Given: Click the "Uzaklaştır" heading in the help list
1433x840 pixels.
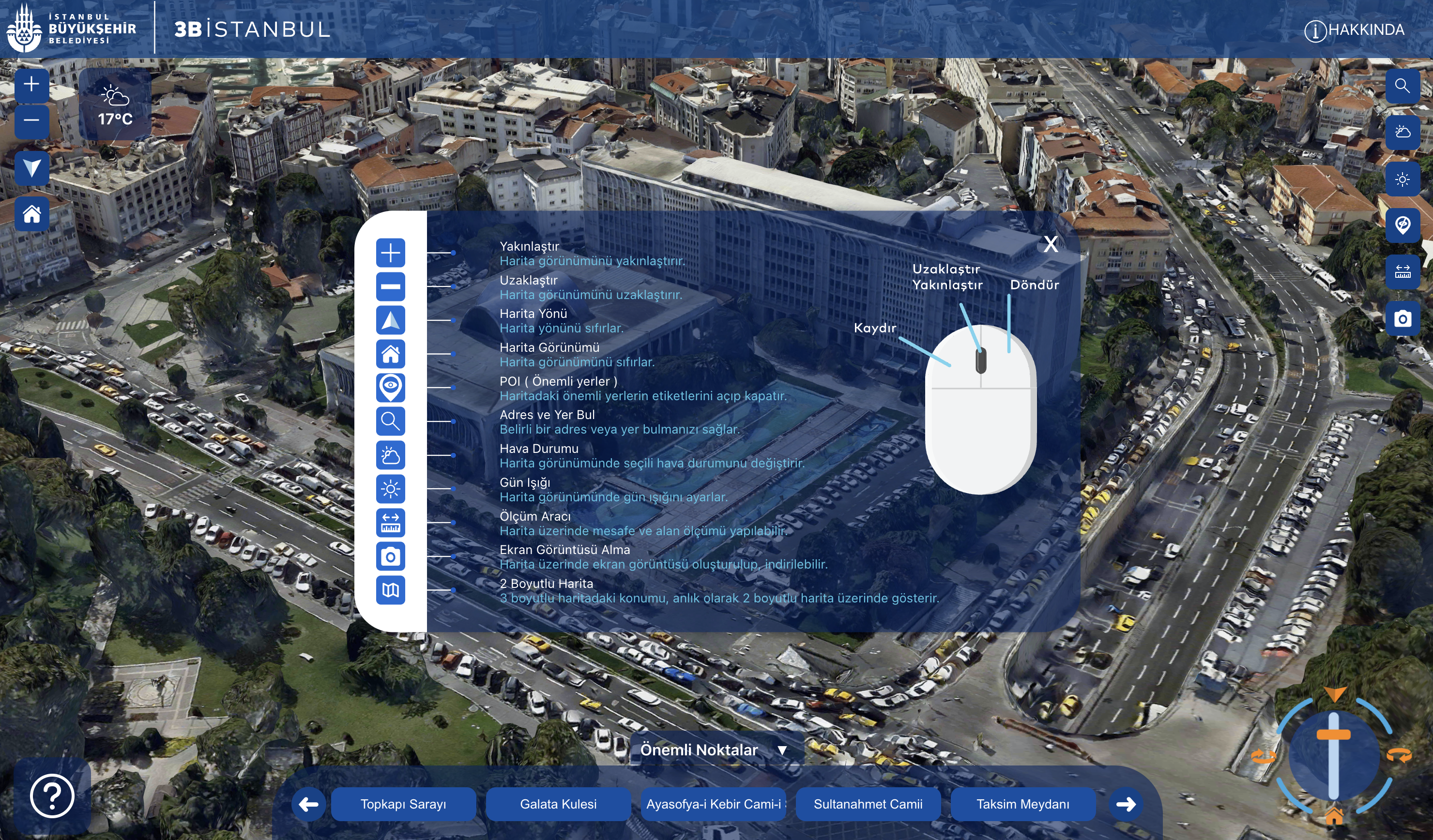Looking at the screenshot, I should click(529, 280).
